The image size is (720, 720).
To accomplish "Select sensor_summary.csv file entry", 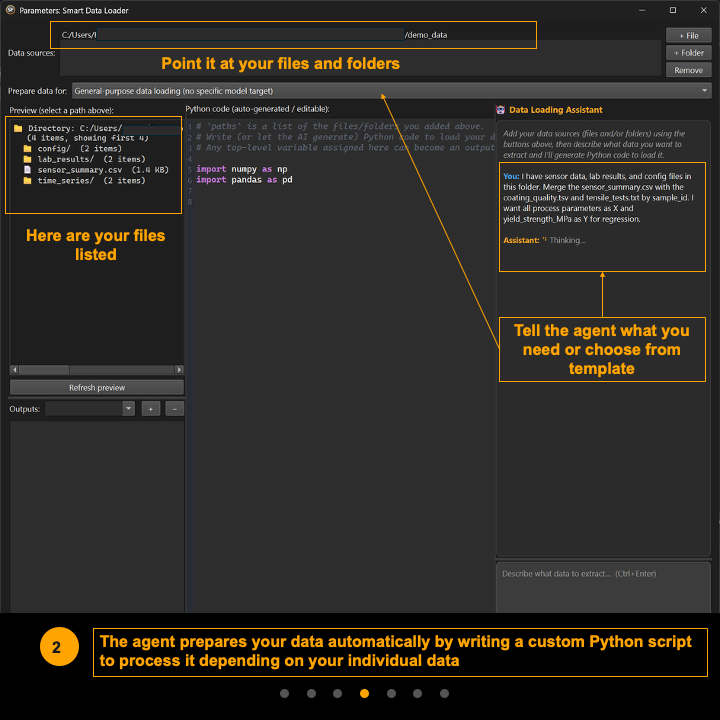I will point(102,170).
